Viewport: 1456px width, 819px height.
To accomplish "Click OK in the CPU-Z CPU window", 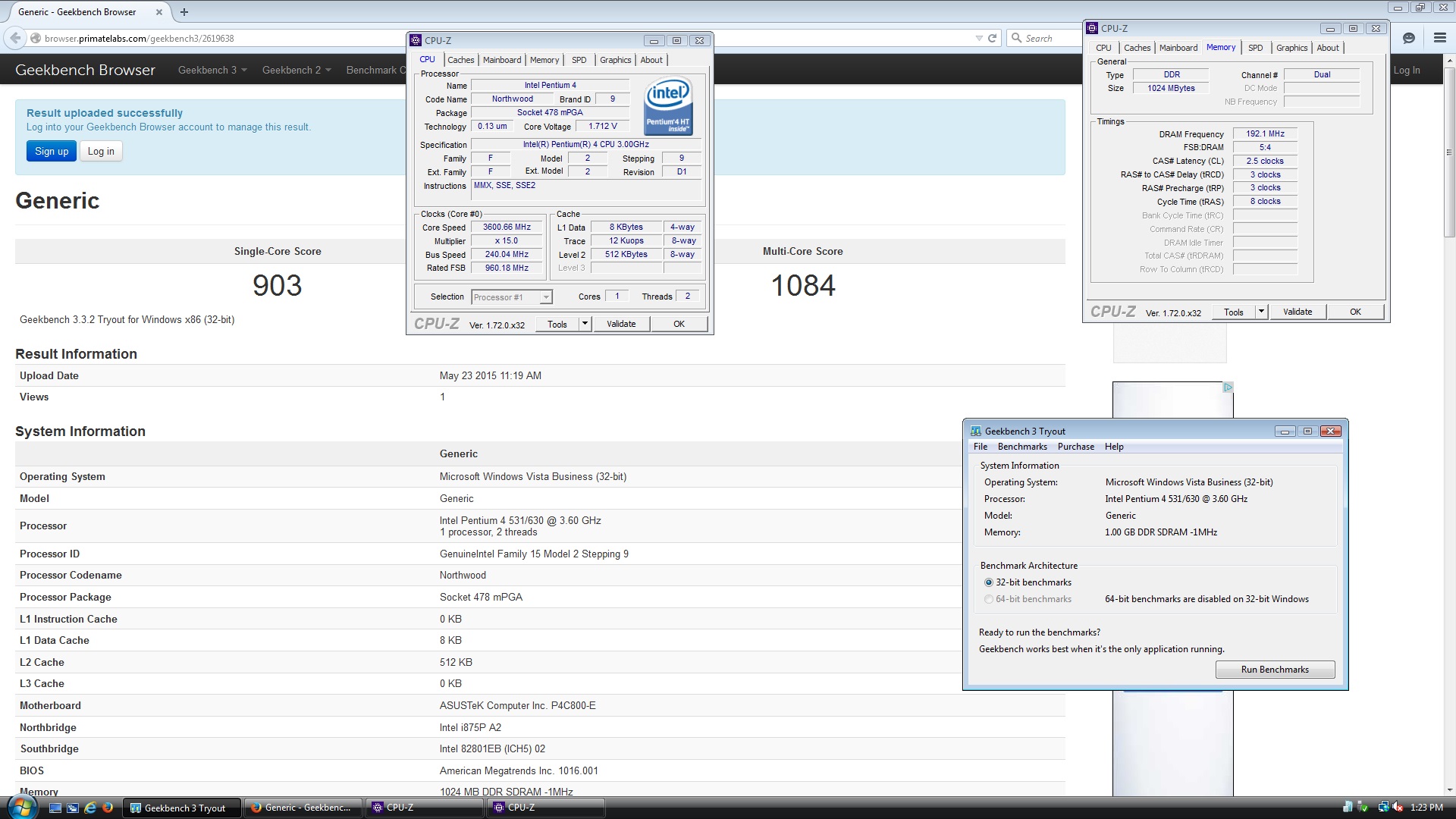I will 679,324.
